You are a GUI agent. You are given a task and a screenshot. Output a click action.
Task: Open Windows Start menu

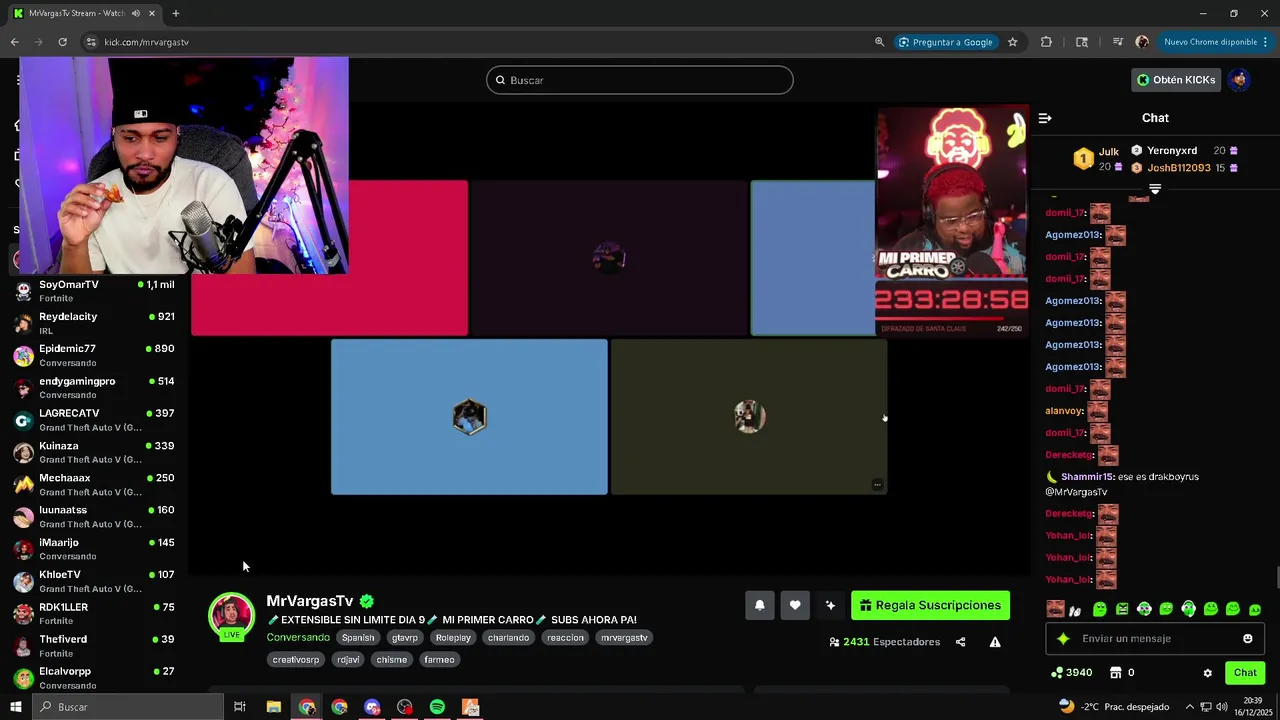point(15,707)
